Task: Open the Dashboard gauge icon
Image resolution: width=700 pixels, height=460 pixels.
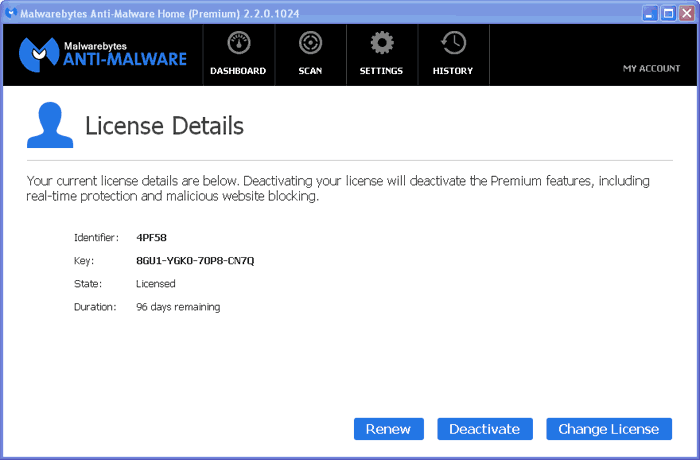Action: 239,43
